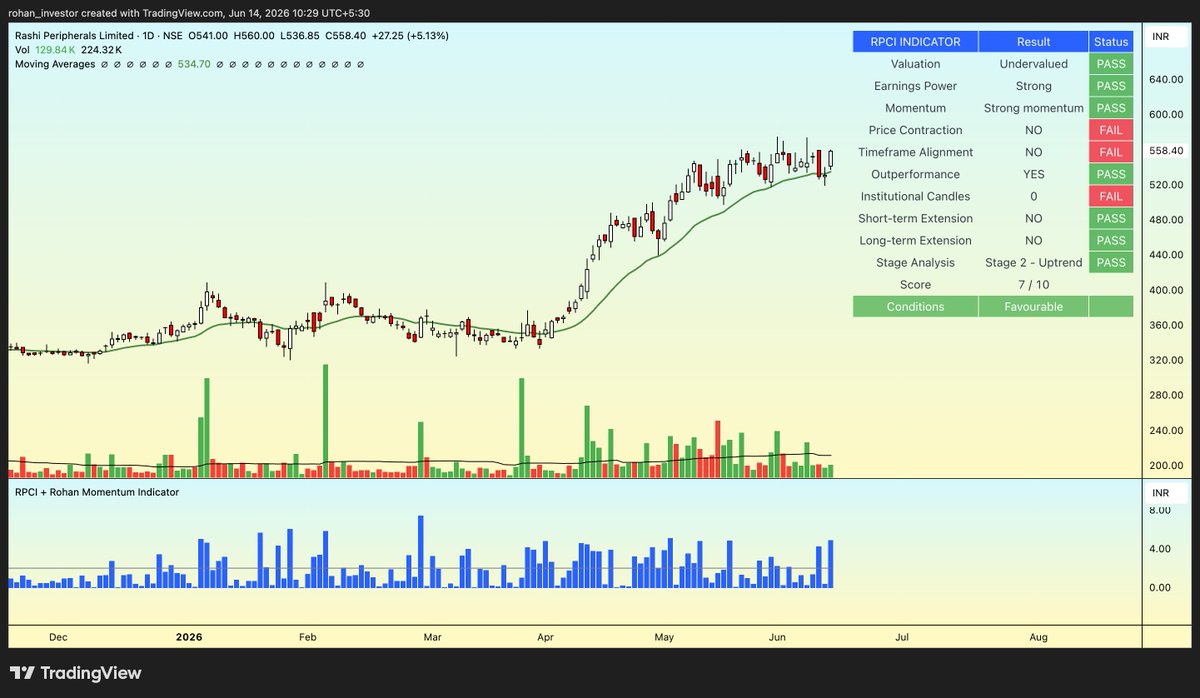
Task: Click the 480.00 price axis label
Action: coord(1166,220)
